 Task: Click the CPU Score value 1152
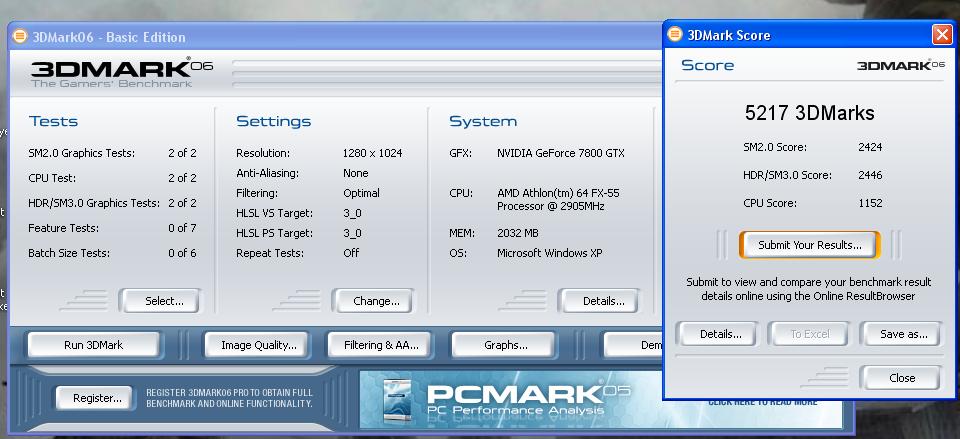point(870,203)
